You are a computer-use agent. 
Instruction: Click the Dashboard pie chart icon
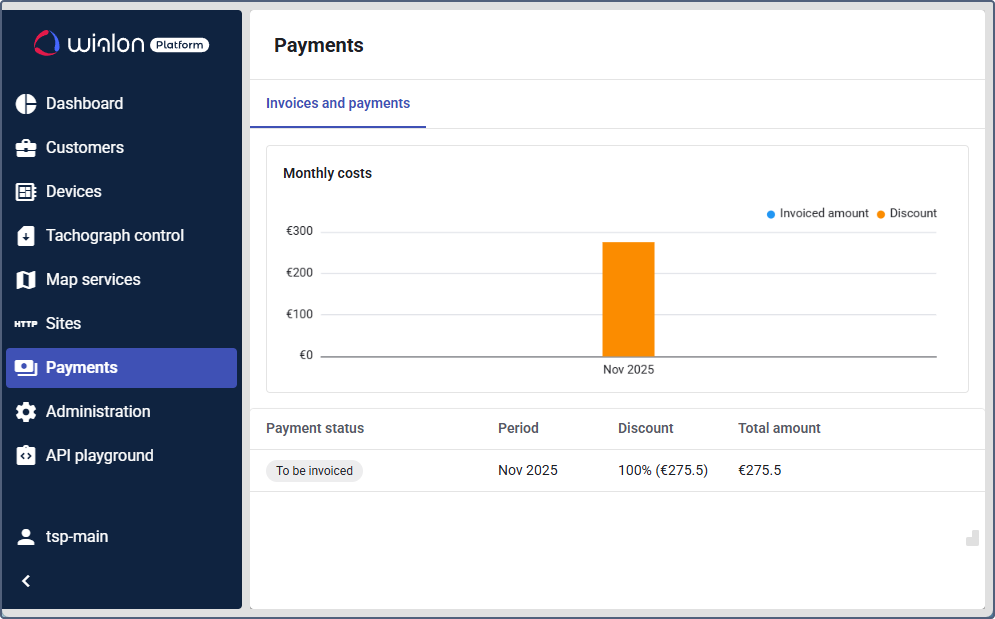(x=26, y=104)
